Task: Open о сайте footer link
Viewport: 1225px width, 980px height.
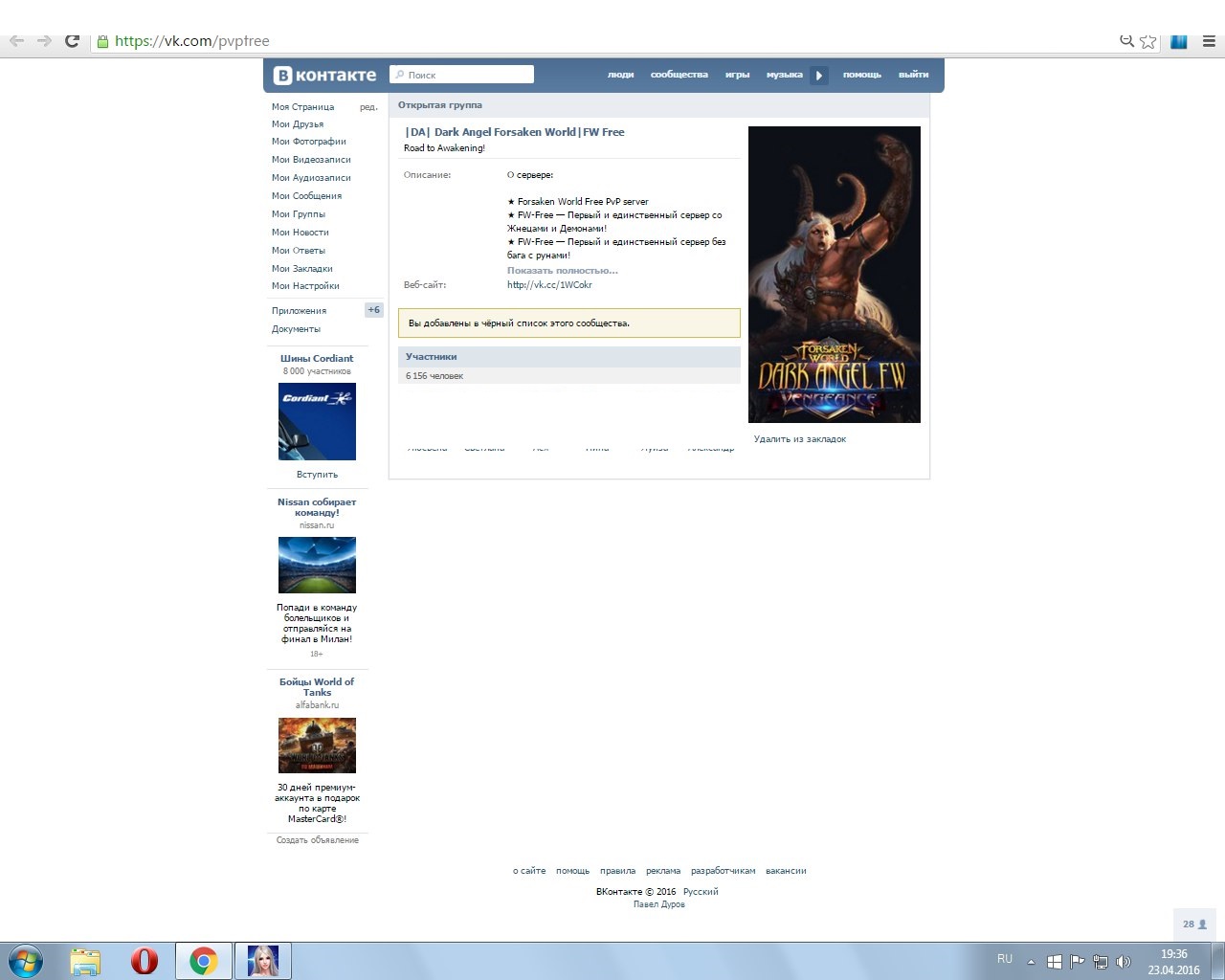Action: pos(529,871)
